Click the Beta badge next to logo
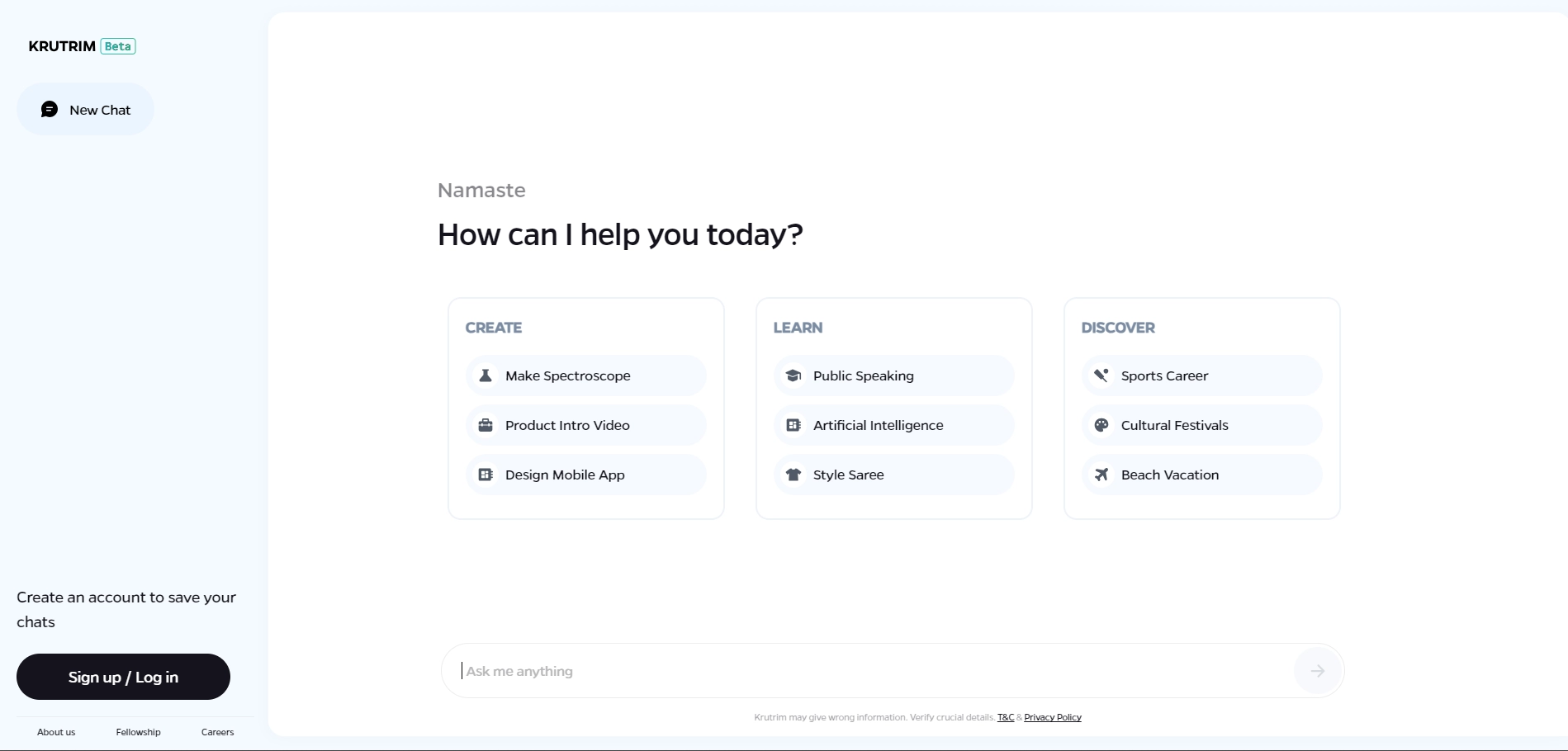The height and width of the screenshot is (751, 1568). coord(118,46)
